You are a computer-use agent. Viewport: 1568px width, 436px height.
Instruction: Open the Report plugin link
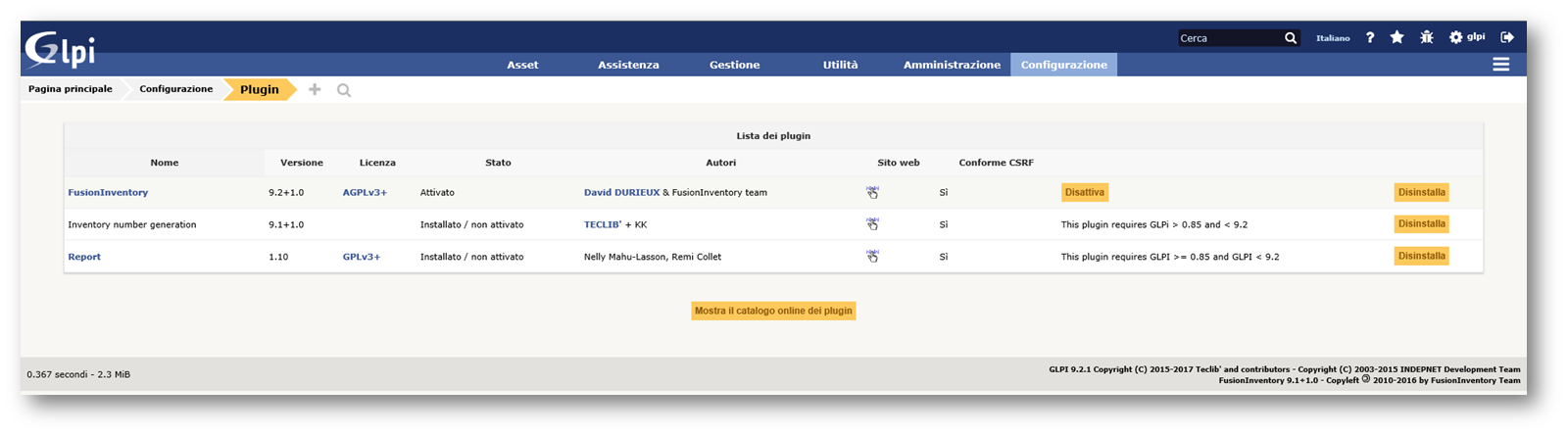(x=84, y=257)
